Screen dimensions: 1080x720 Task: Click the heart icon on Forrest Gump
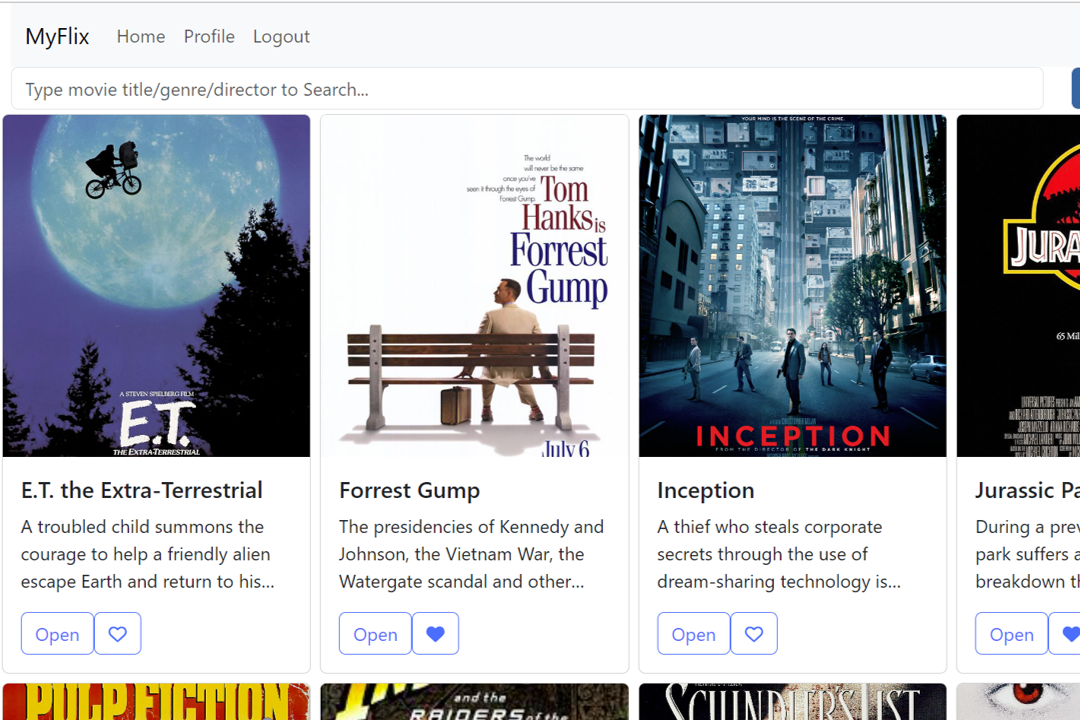(435, 633)
